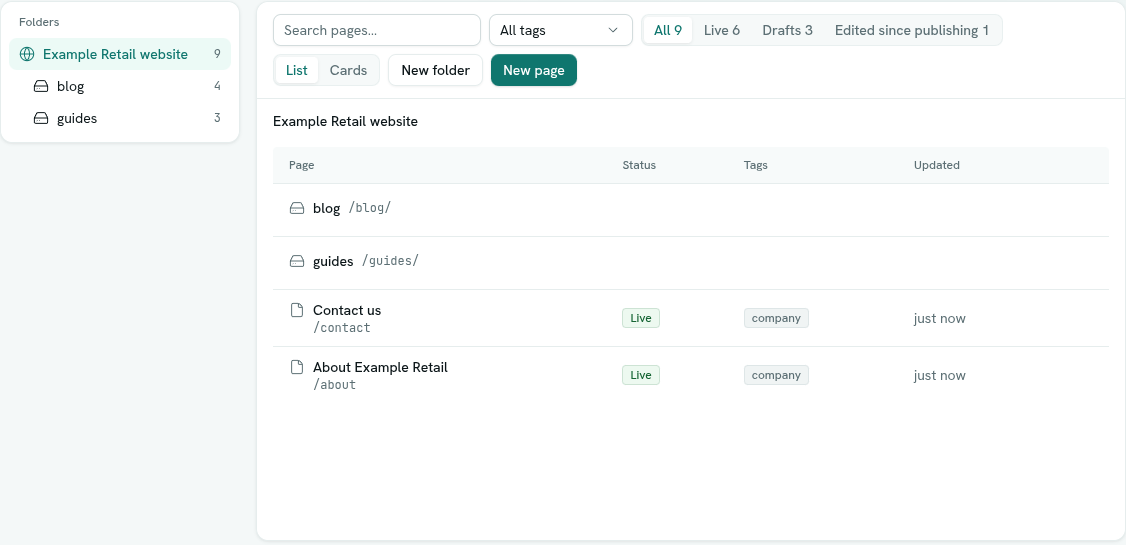The height and width of the screenshot is (545, 1126).
Task: Switch to Cards view
Action: [348, 70]
